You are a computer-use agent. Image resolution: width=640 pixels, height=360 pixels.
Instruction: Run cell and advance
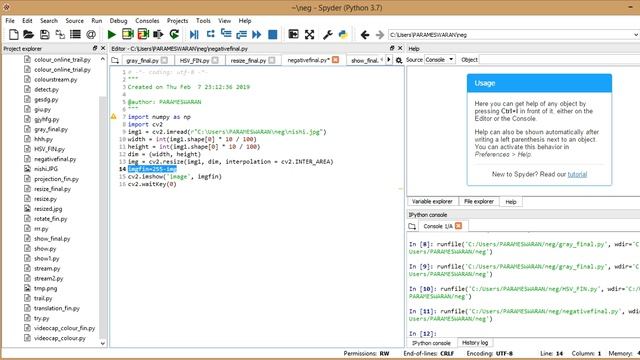(x=143, y=35)
